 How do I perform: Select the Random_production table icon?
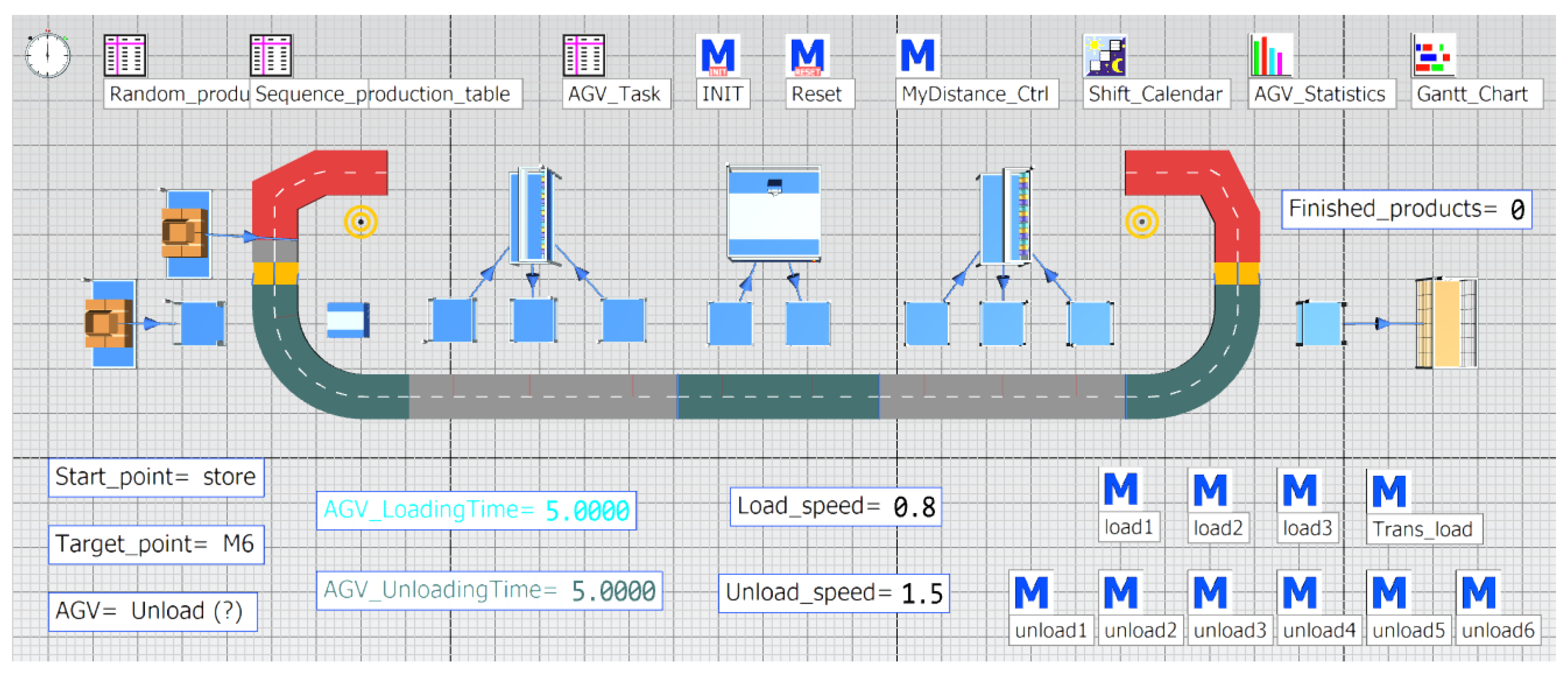pos(125,55)
